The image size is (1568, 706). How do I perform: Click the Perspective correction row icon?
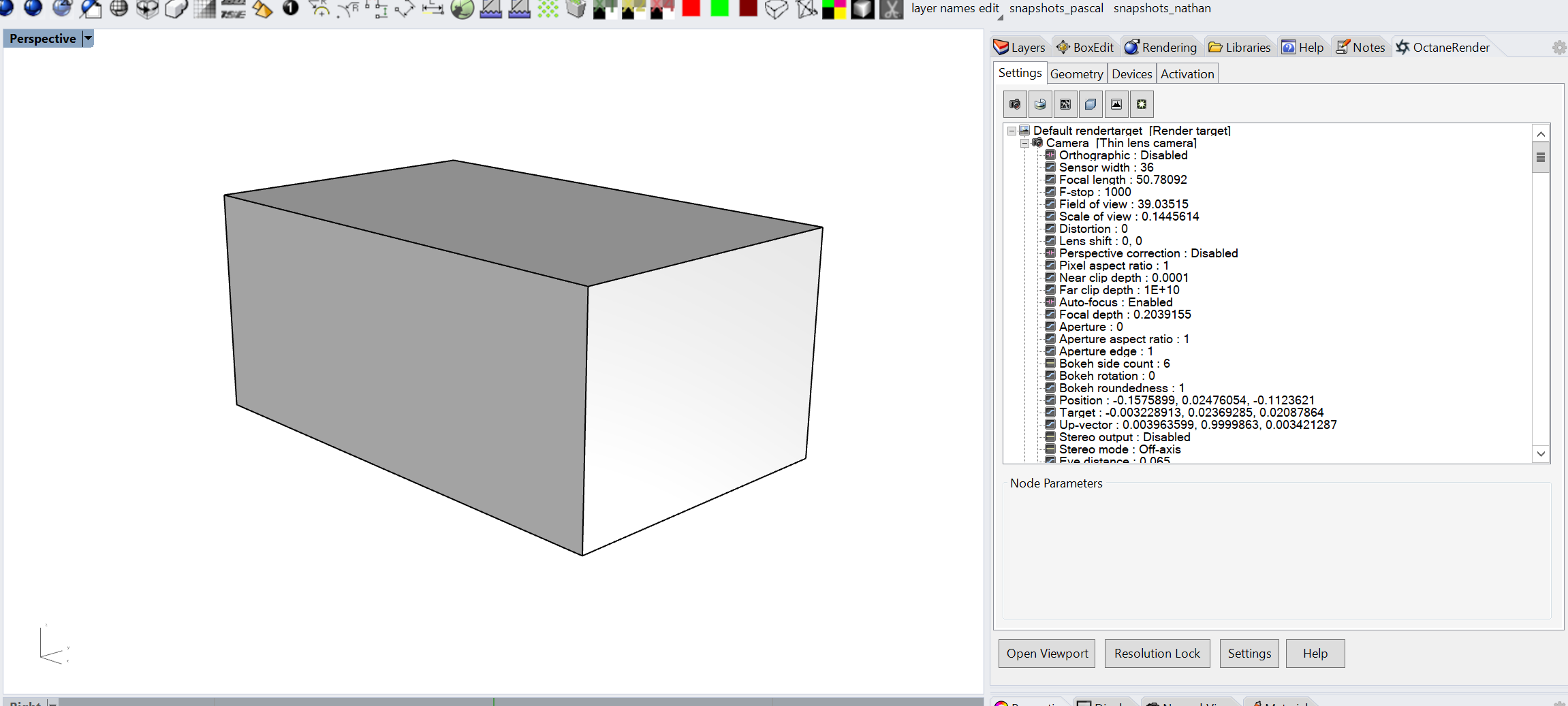click(1050, 253)
